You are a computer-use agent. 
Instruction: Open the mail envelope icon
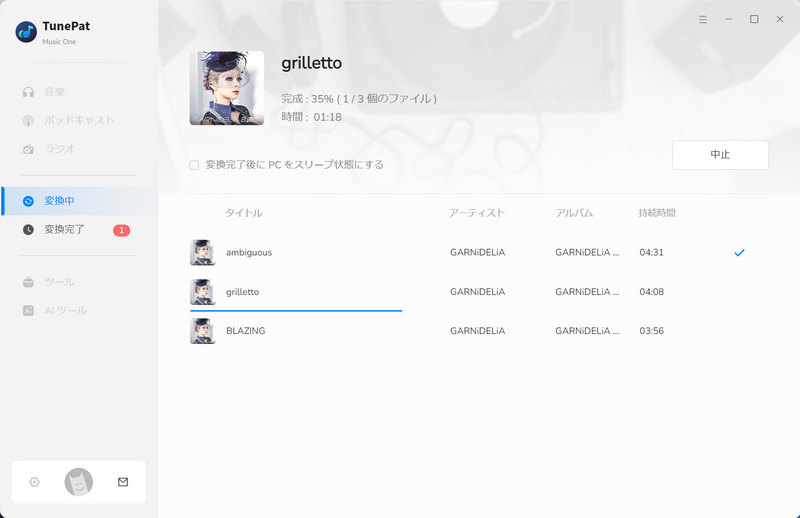(x=123, y=482)
